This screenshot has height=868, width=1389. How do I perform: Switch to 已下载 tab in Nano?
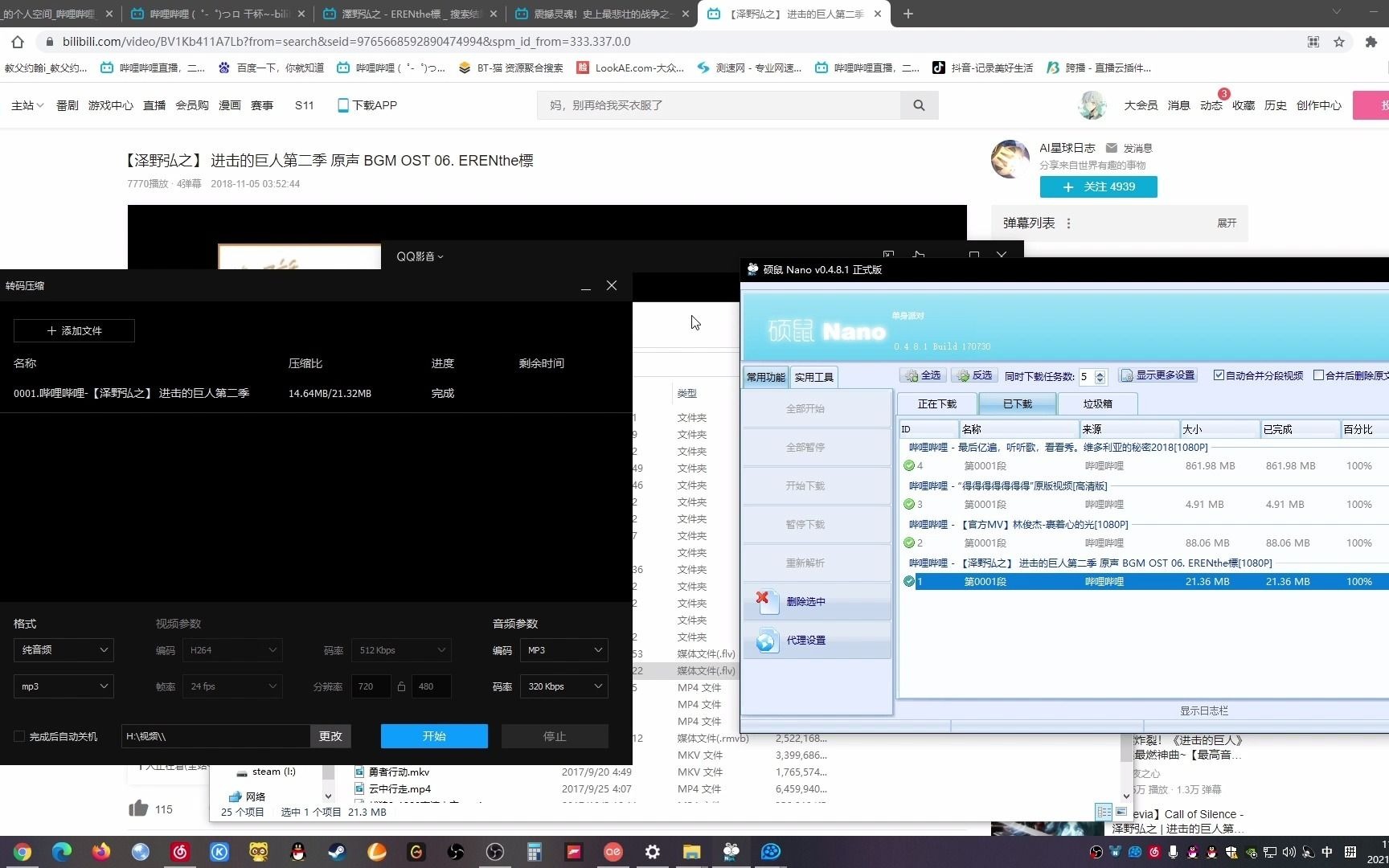pos(1017,403)
